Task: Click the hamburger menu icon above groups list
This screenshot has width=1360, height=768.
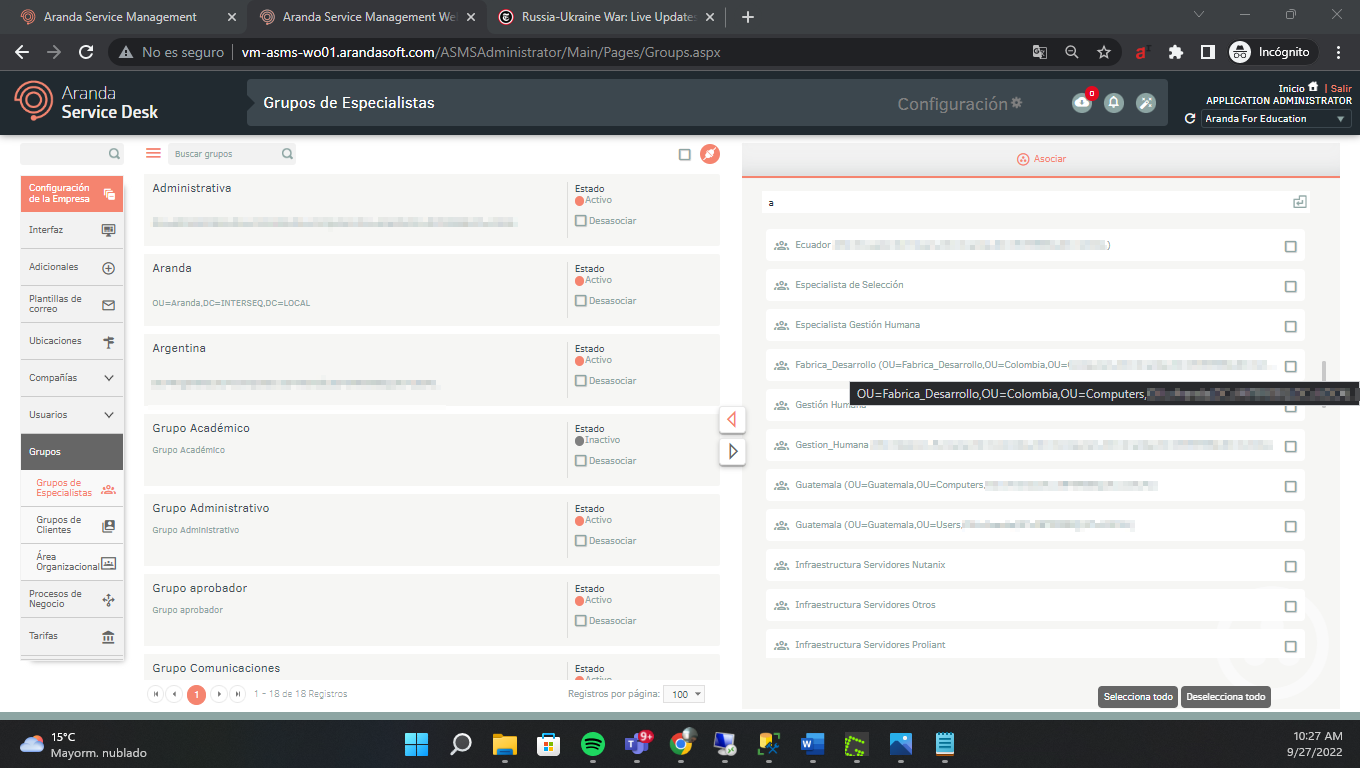Action: pos(153,153)
